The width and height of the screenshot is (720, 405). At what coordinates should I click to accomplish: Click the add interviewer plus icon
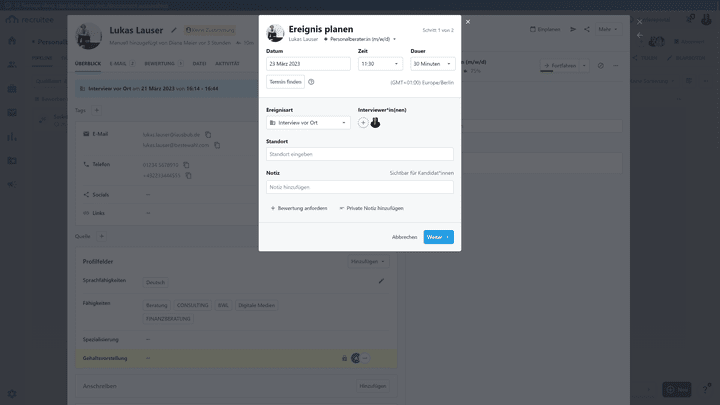[363, 123]
